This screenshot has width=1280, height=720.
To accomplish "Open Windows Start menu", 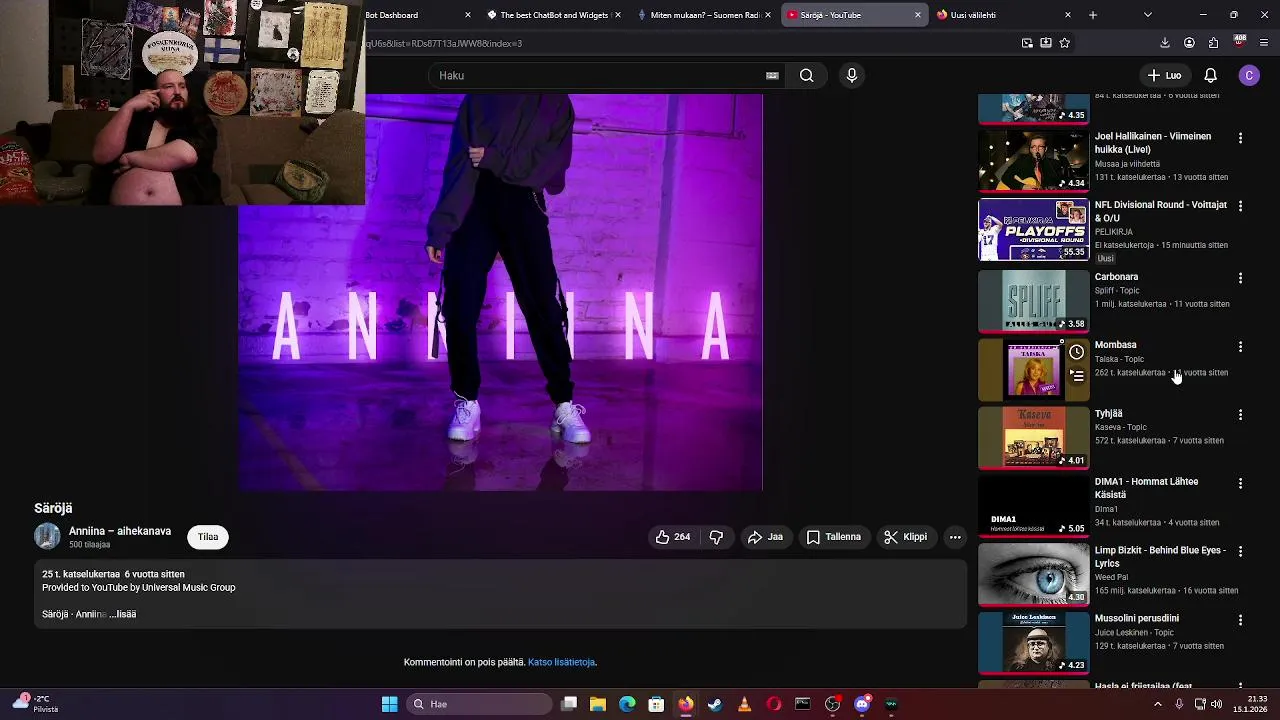I will tap(389, 704).
